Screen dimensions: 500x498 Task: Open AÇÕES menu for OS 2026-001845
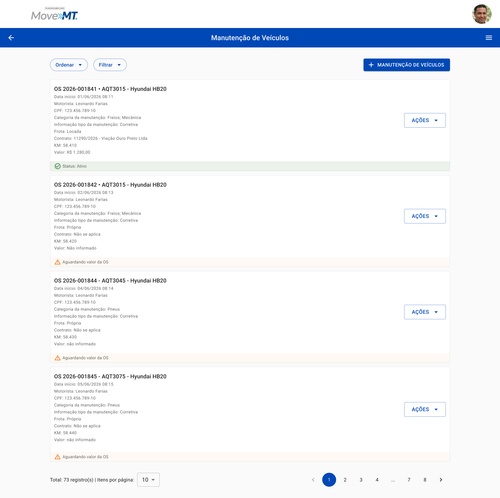425,409
